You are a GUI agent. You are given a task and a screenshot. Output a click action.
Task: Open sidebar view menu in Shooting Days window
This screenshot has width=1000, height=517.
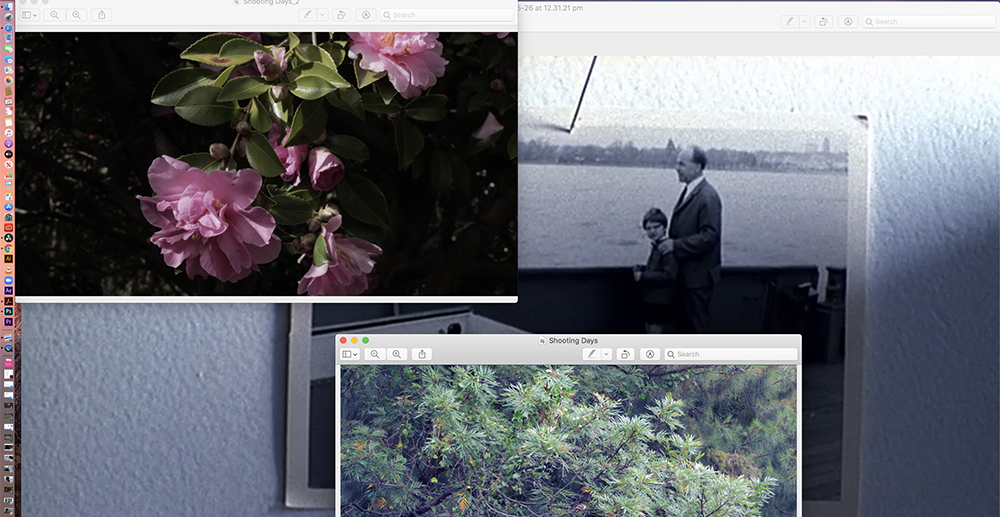[350, 354]
